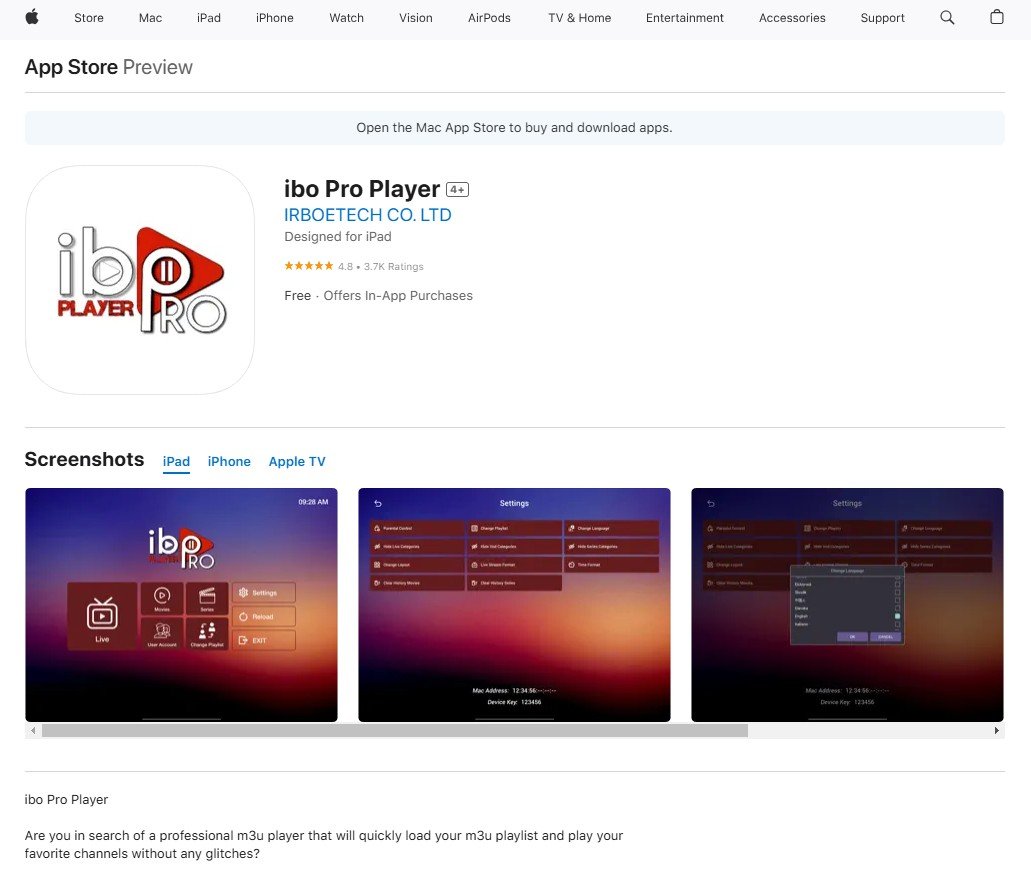Select the iPad screenshots tab
This screenshot has height=869, width=1031.
pos(176,461)
